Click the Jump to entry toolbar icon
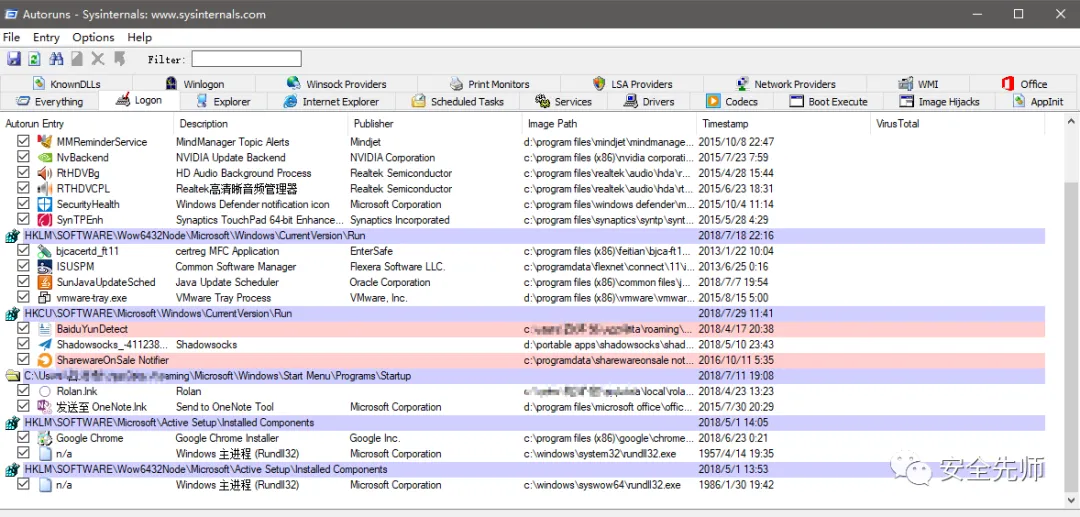The width and height of the screenshot is (1080, 517). click(119, 59)
